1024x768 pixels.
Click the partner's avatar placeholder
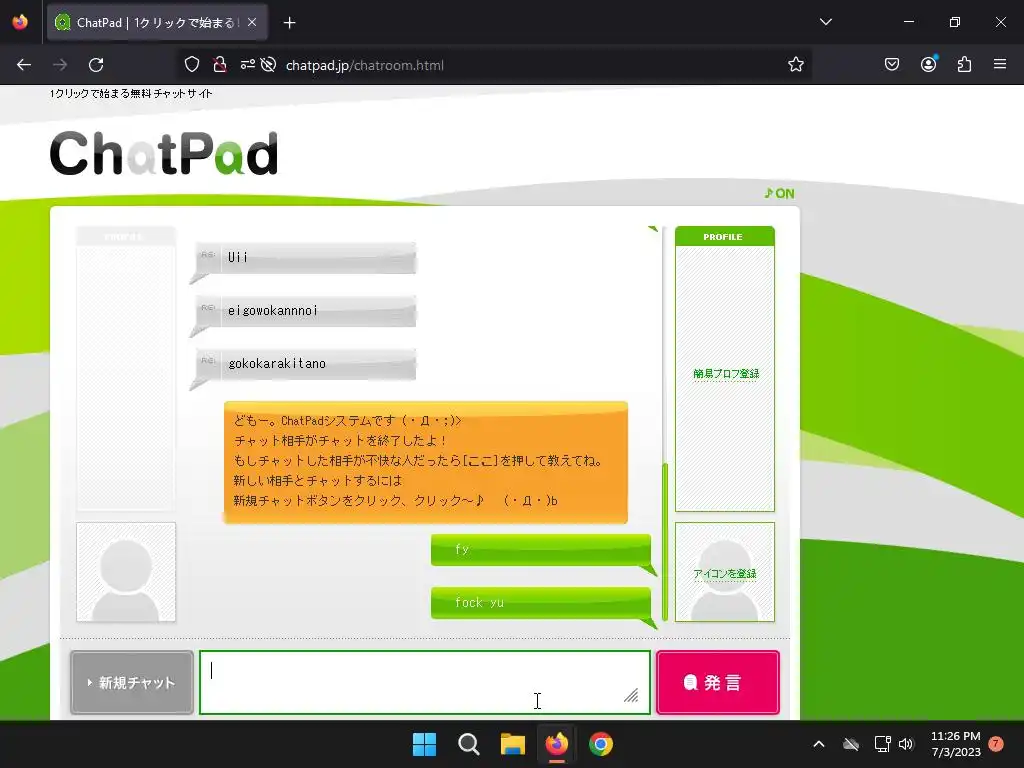point(126,572)
